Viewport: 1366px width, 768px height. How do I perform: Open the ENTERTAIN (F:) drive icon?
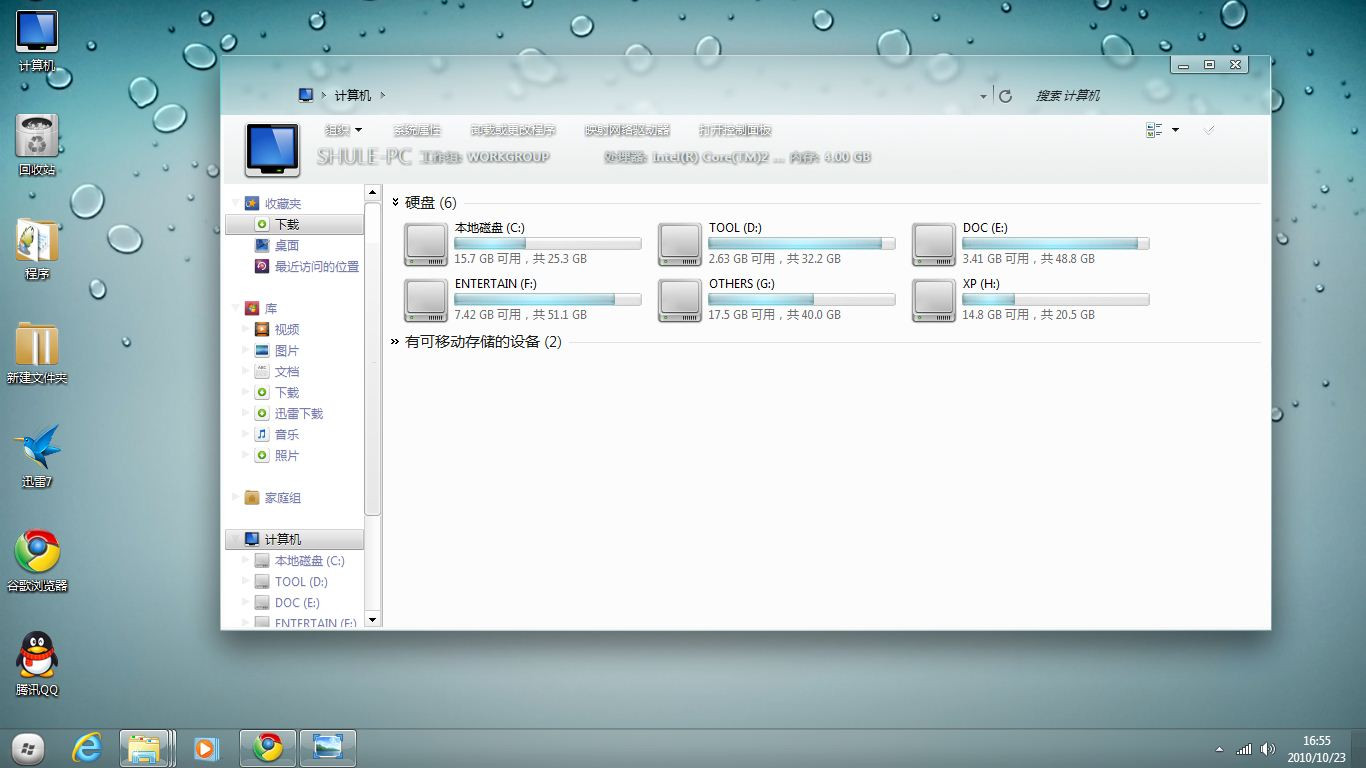coord(426,300)
